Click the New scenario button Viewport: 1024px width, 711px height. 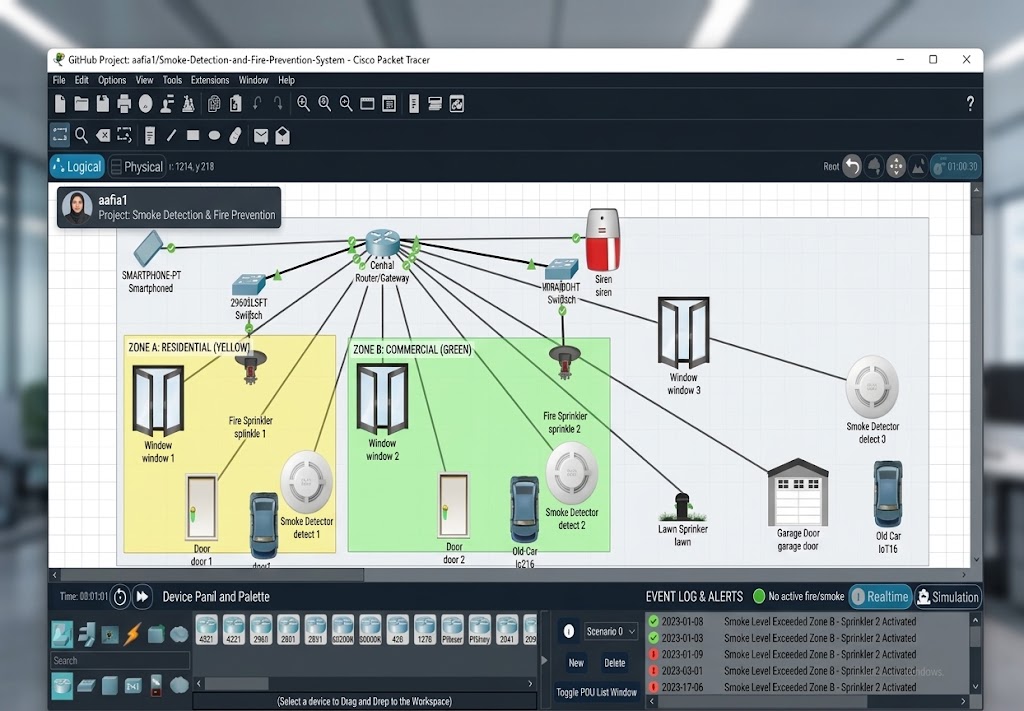coord(575,663)
